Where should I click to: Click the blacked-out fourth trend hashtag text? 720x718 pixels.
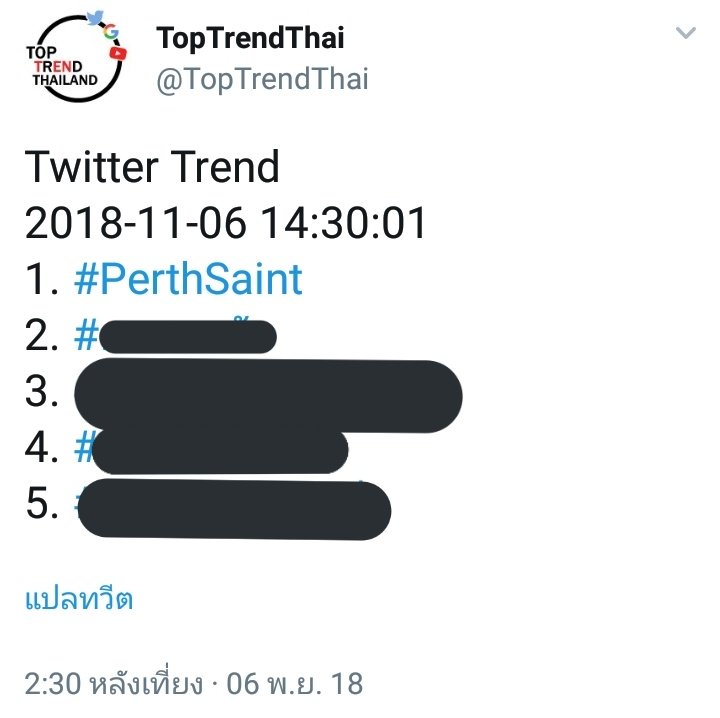(x=220, y=451)
